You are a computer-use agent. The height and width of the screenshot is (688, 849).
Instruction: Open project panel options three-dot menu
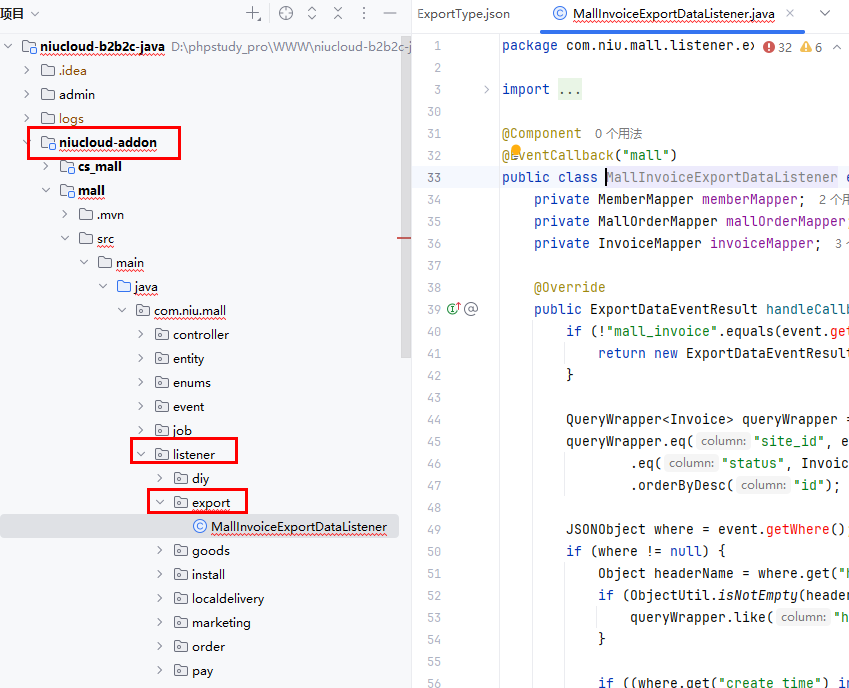tap(363, 14)
